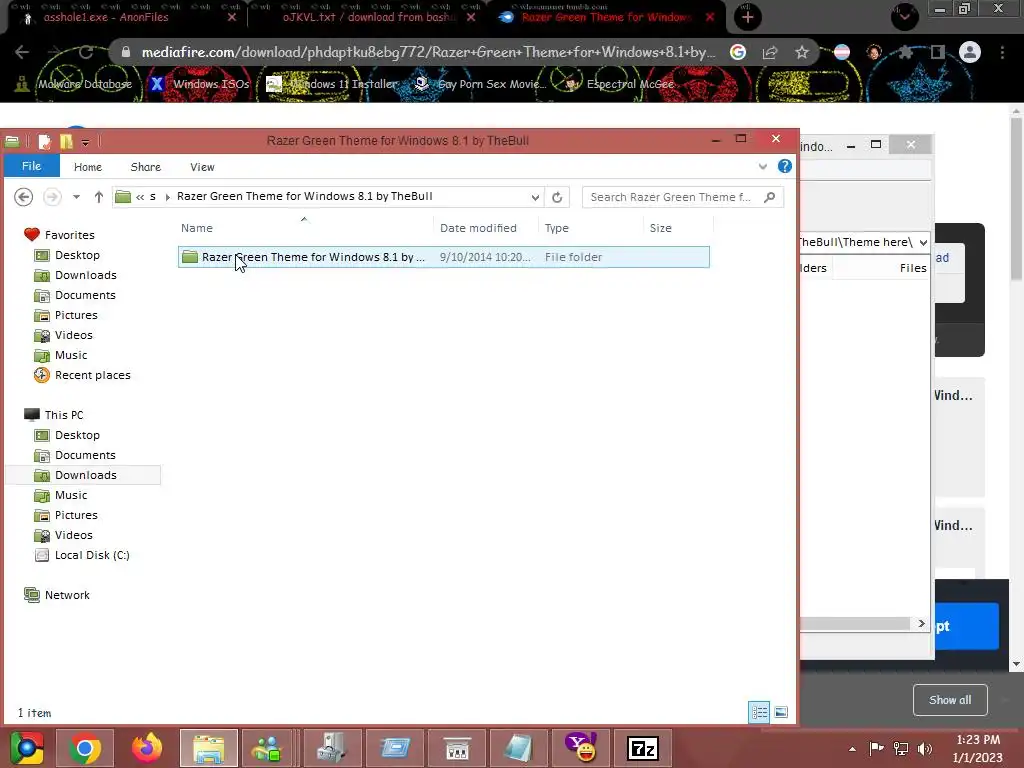
Task: Open the Customize Quick Access Toolbar dropdown
Action: point(85,142)
